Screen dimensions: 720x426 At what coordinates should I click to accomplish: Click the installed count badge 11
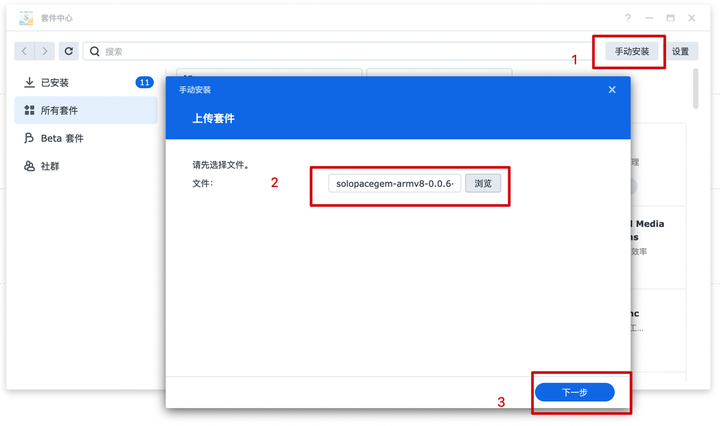(145, 83)
